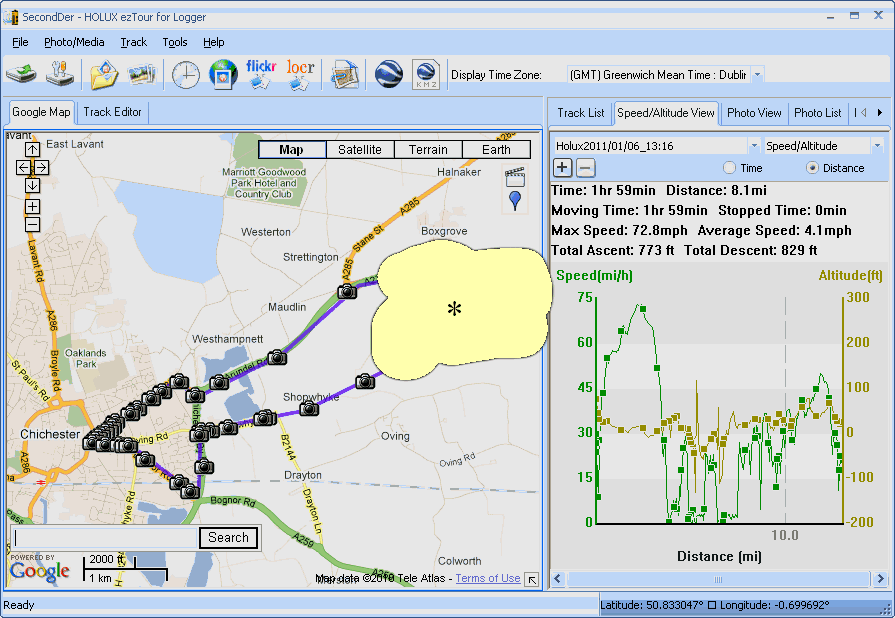This screenshot has height=618, width=895.
Task: Open the Photo/Media menu
Action: [x=74, y=42]
